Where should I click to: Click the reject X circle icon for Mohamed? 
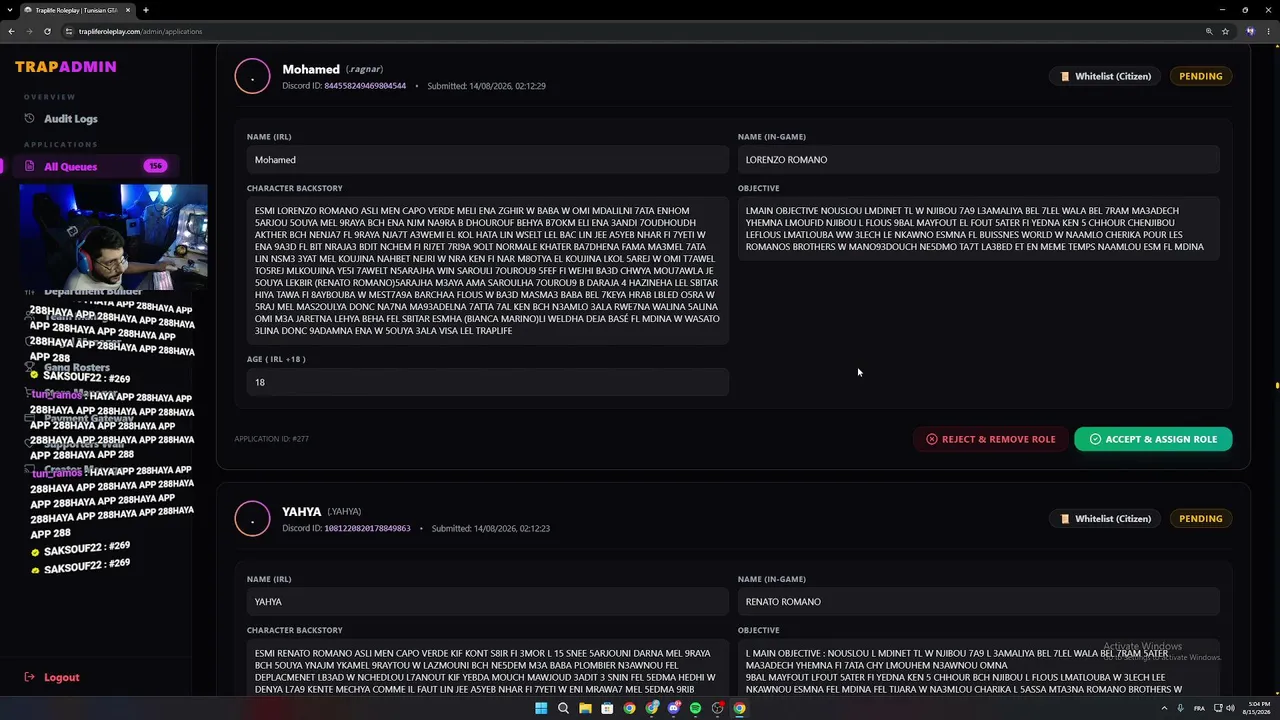[x=932, y=439]
